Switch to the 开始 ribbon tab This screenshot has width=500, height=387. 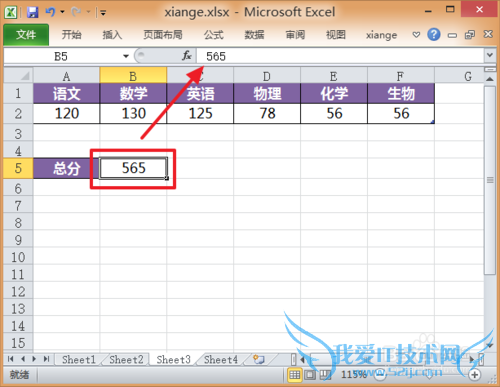[71, 35]
